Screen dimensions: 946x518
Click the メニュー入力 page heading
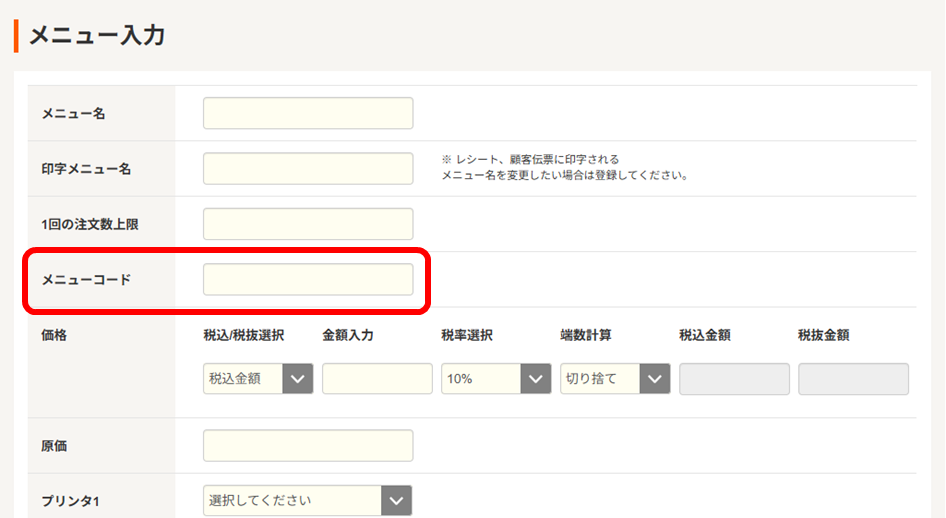click(x=97, y=36)
